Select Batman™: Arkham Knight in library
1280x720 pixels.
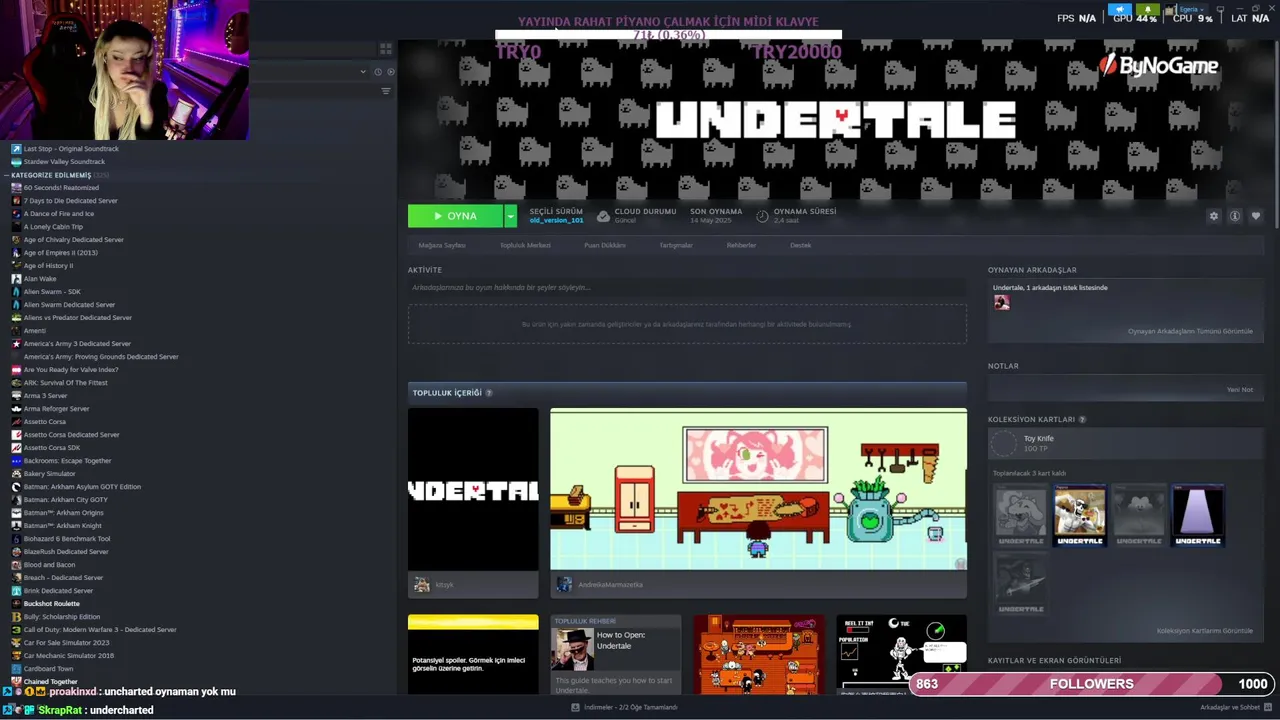(63, 526)
